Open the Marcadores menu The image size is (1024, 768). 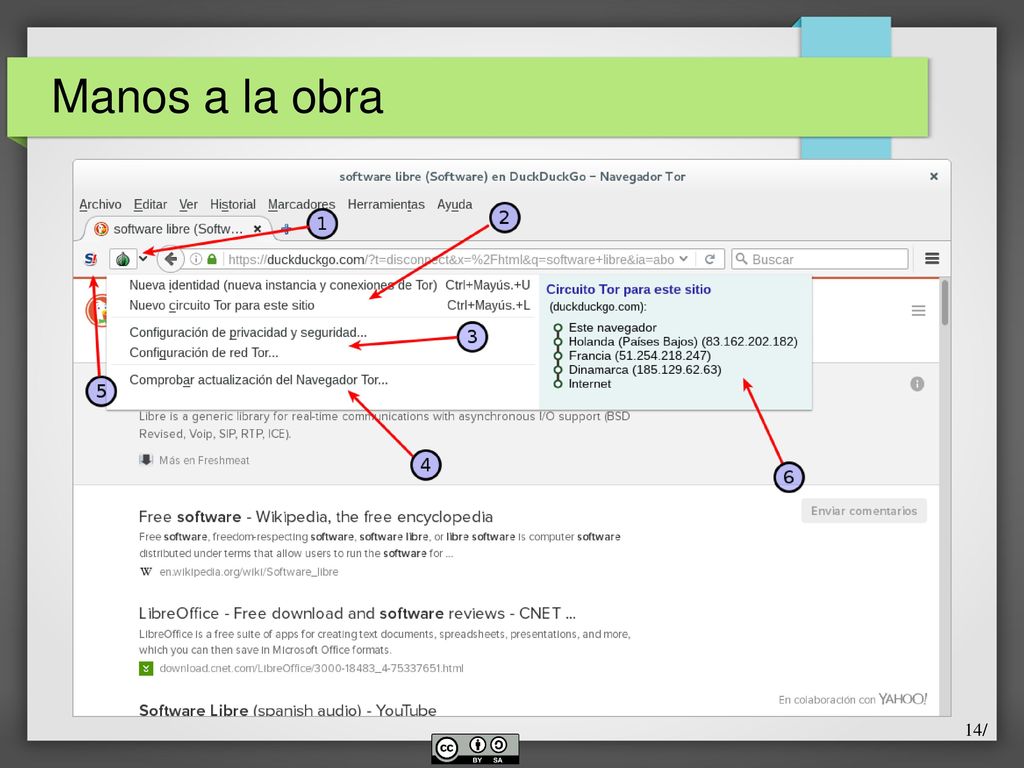(x=301, y=204)
